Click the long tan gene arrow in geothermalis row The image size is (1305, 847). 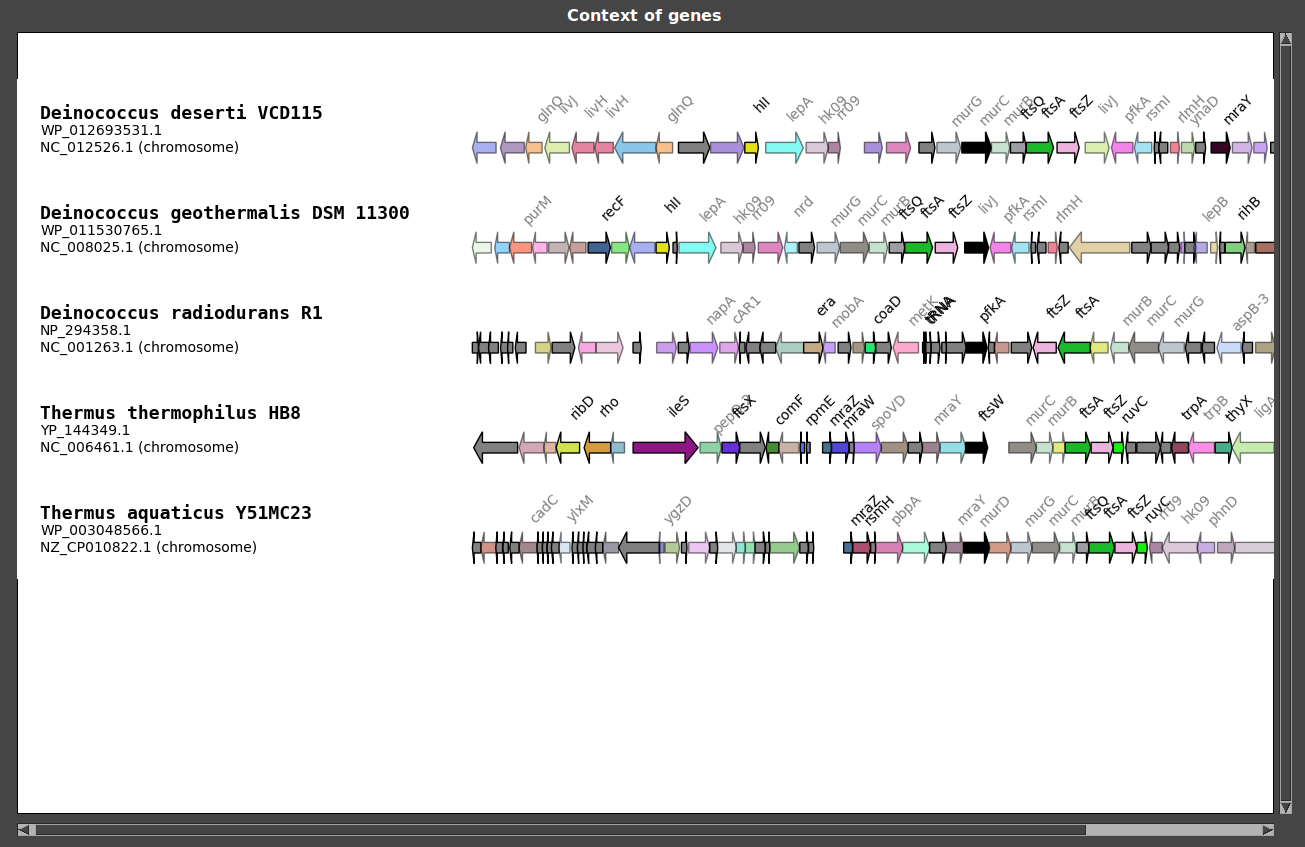point(1100,248)
